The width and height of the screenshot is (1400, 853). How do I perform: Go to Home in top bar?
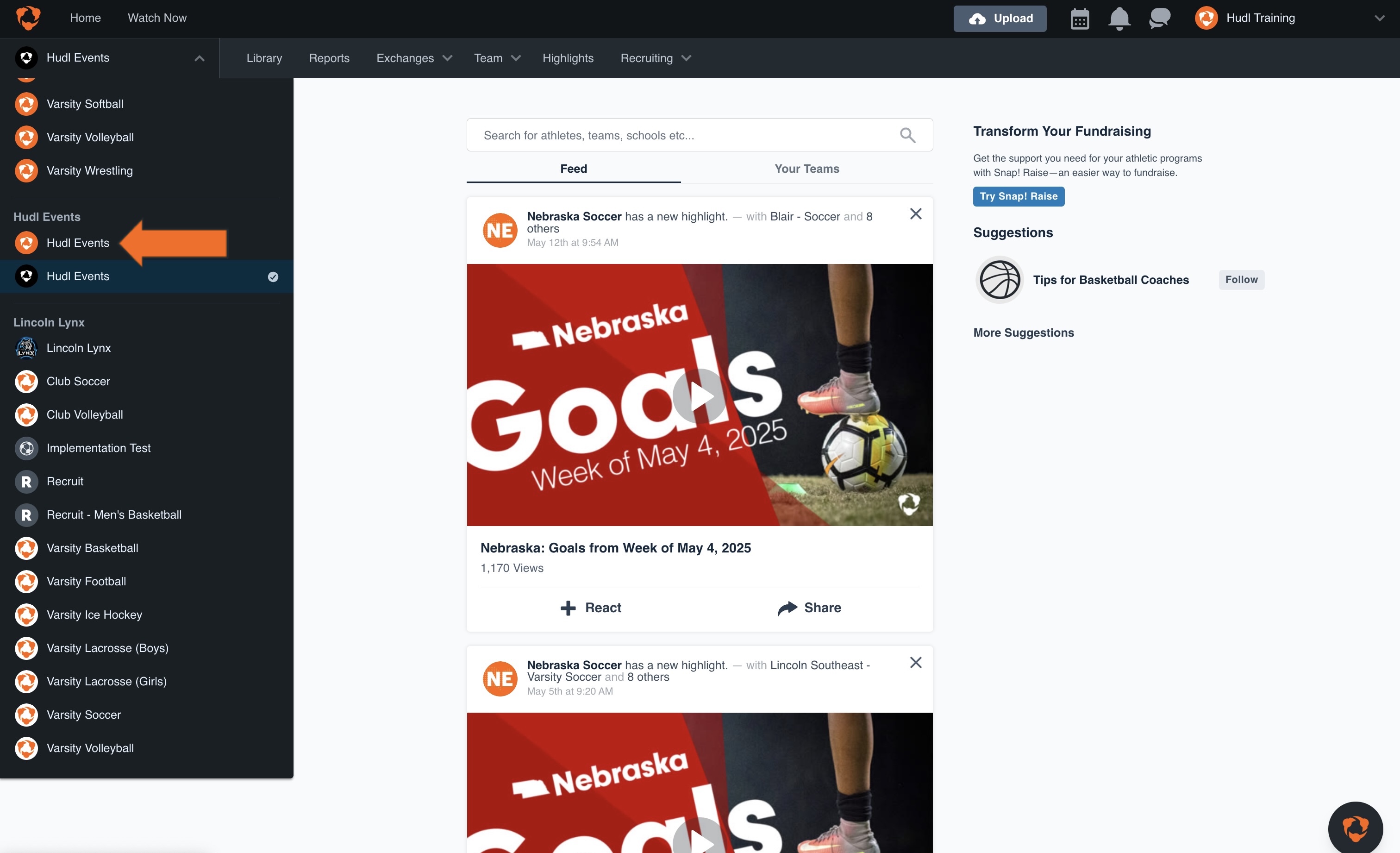pyautogui.click(x=85, y=18)
